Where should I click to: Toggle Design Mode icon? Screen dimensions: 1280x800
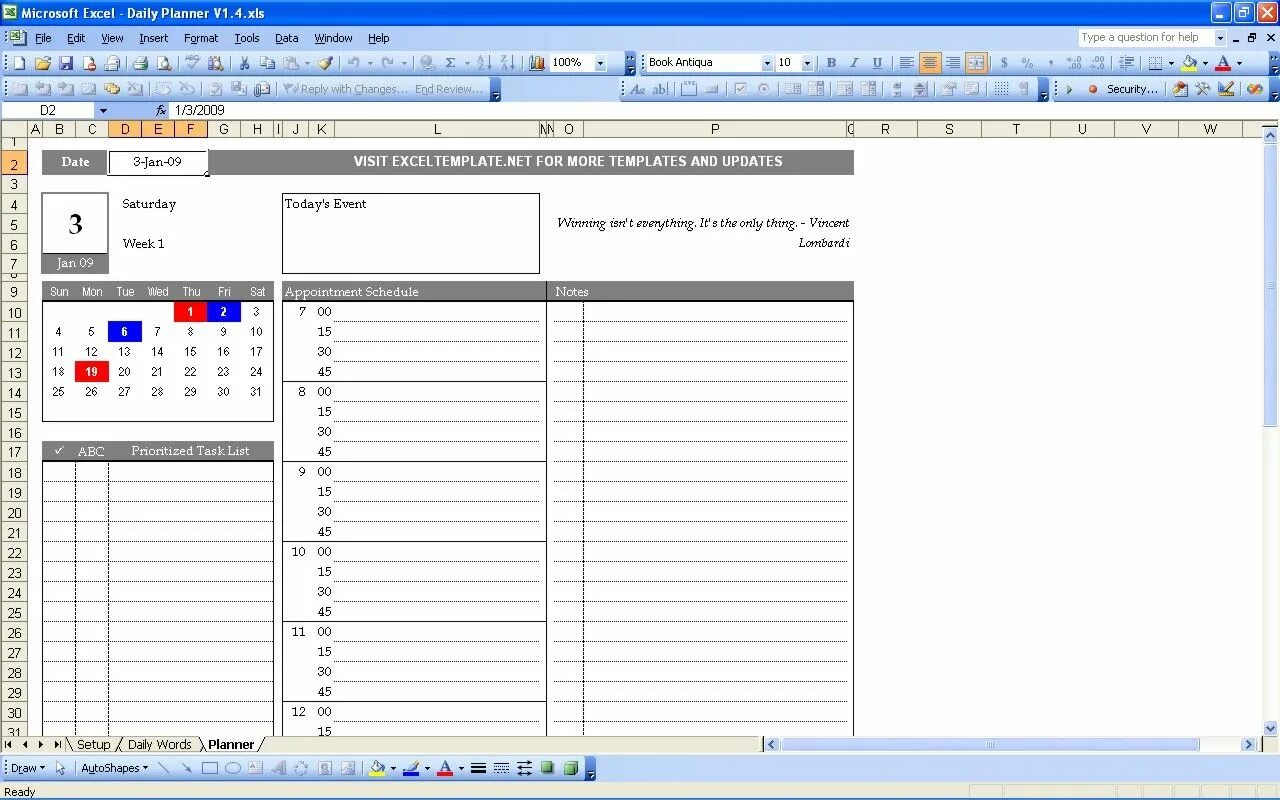coord(1226,89)
